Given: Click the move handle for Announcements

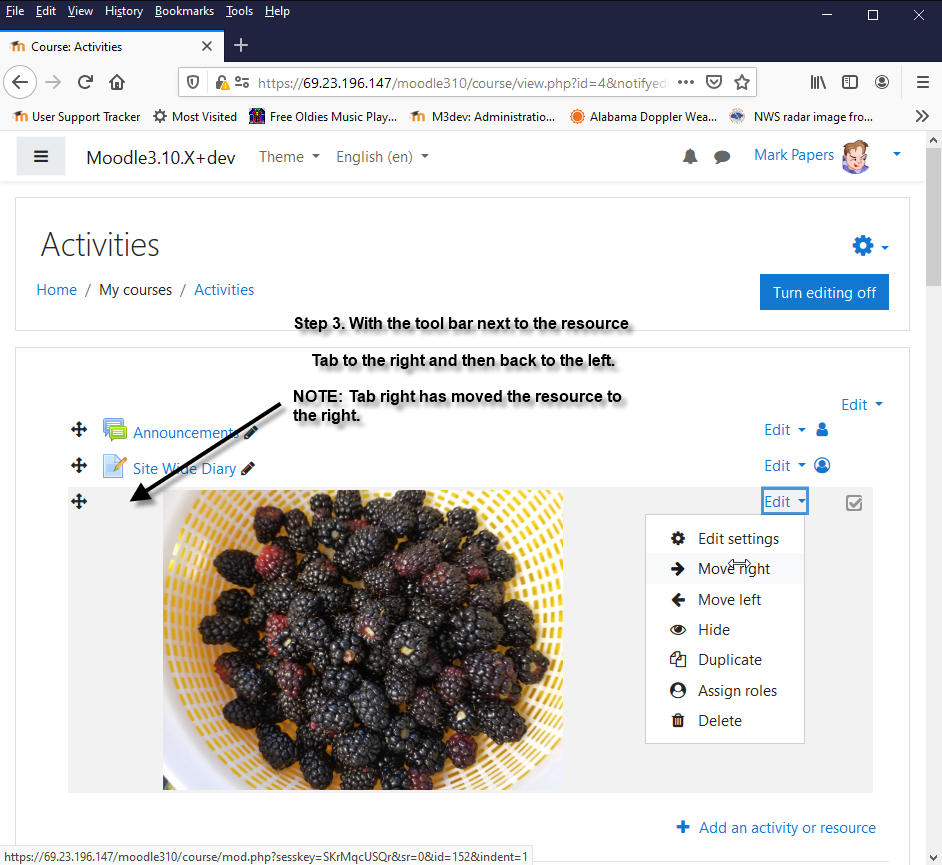Looking at the screenshot, I should pyautogui.click(x=79, y=429).
